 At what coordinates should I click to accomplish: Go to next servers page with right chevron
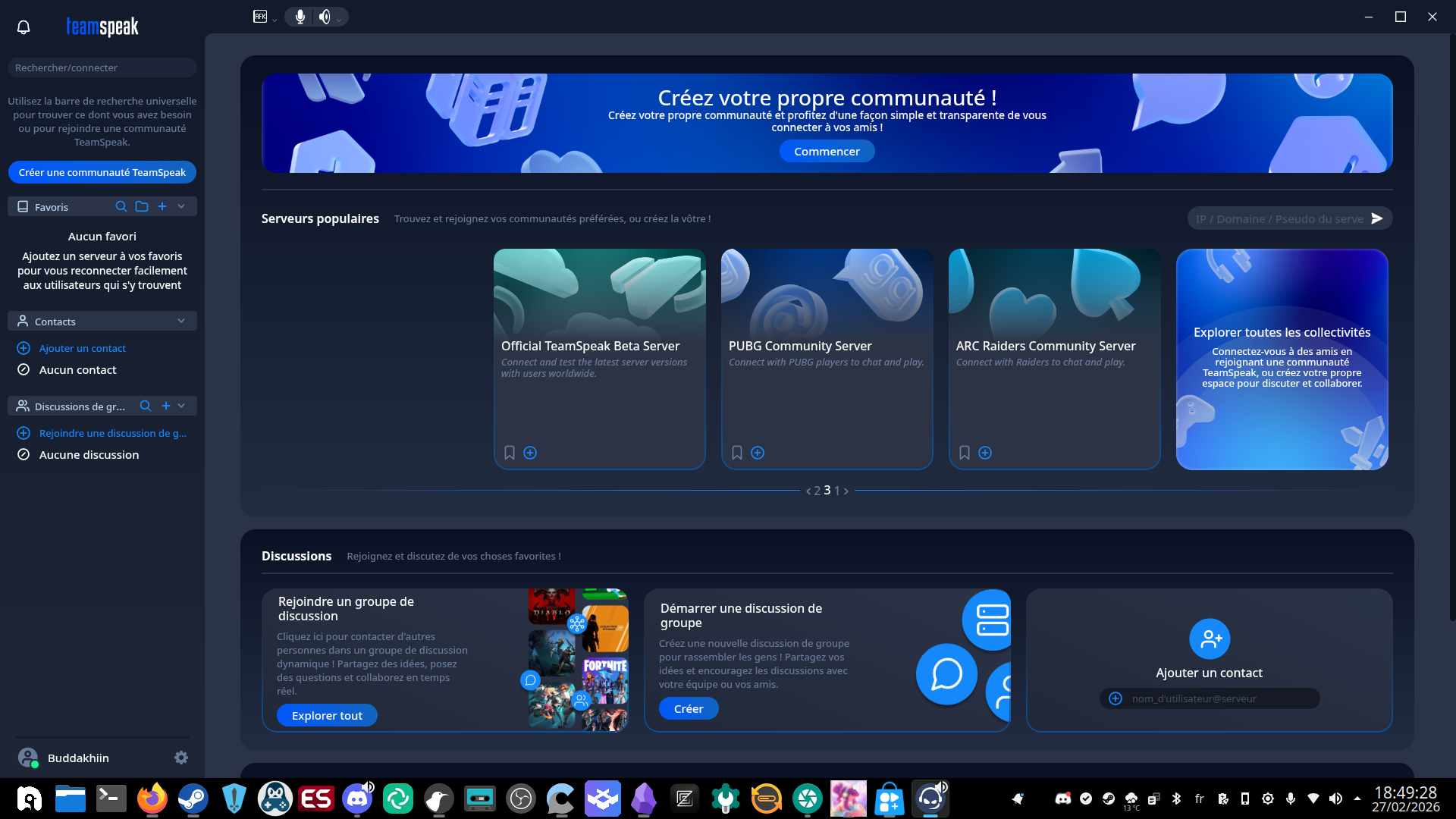click(846, 491)
